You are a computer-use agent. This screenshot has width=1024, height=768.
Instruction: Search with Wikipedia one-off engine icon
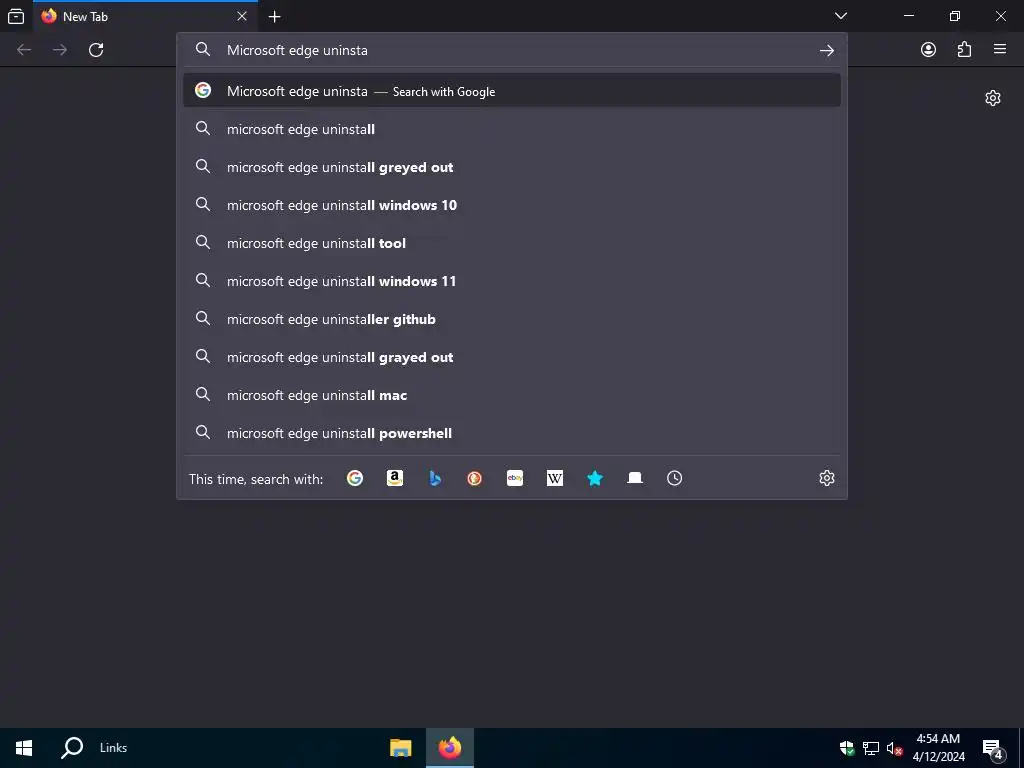coord(554,478)
